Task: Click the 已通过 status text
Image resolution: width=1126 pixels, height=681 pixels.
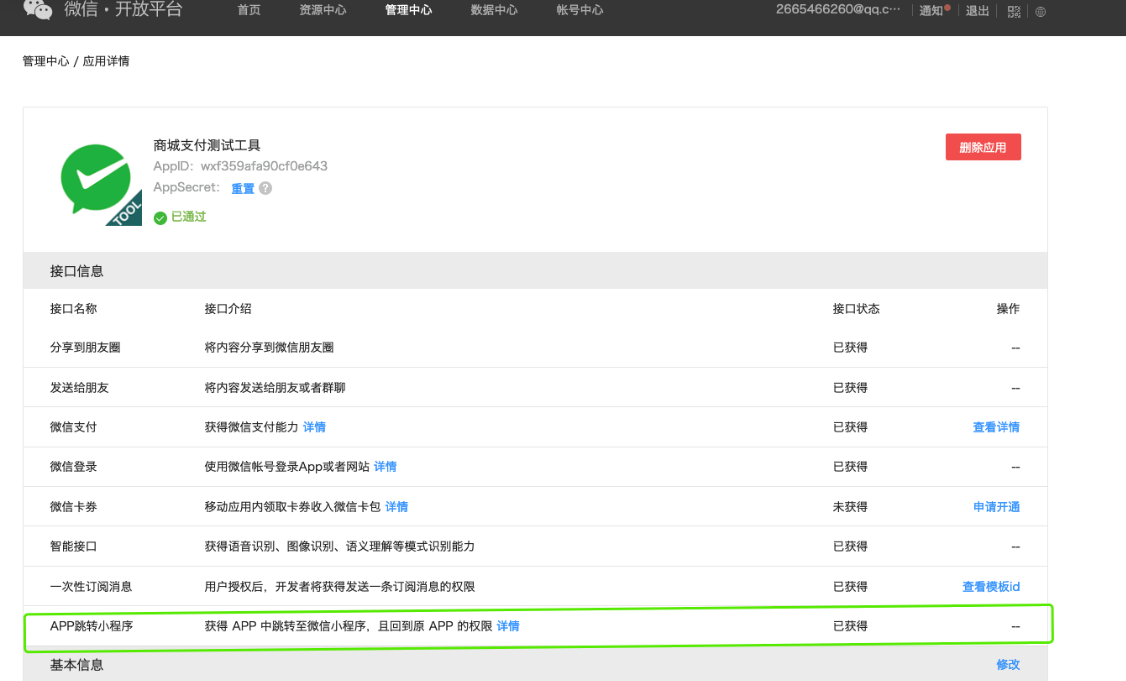Action: (189, 217)
